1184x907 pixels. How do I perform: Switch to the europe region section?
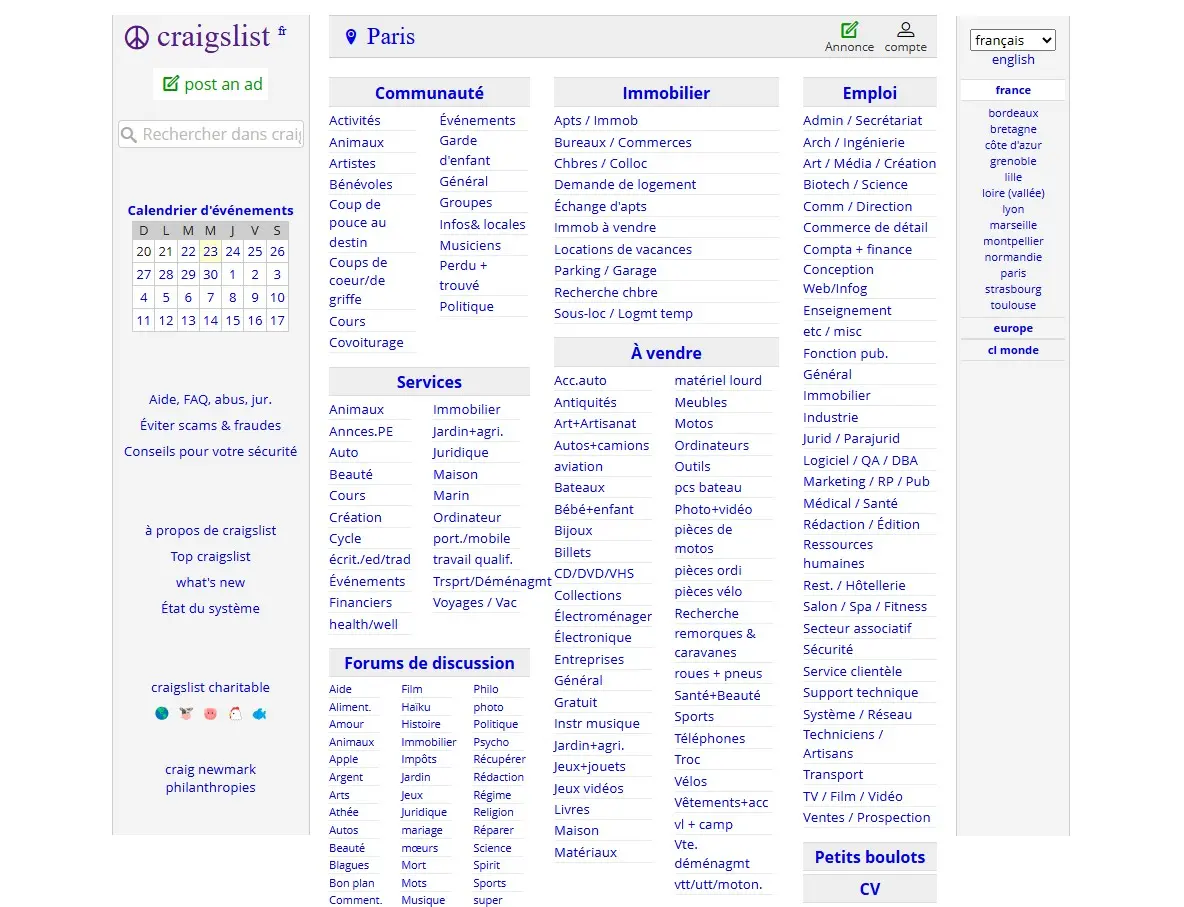[x=1012, y=328]
